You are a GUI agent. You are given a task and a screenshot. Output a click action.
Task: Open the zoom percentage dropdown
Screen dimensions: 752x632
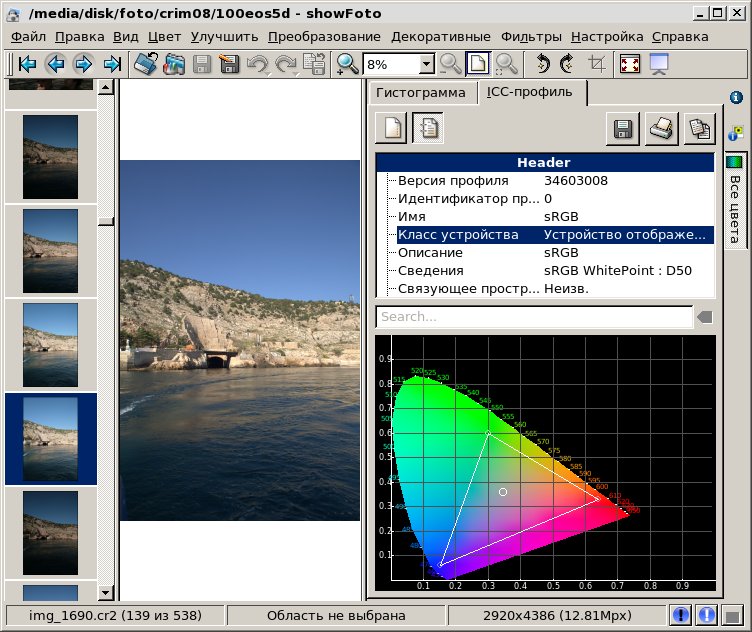426,65
